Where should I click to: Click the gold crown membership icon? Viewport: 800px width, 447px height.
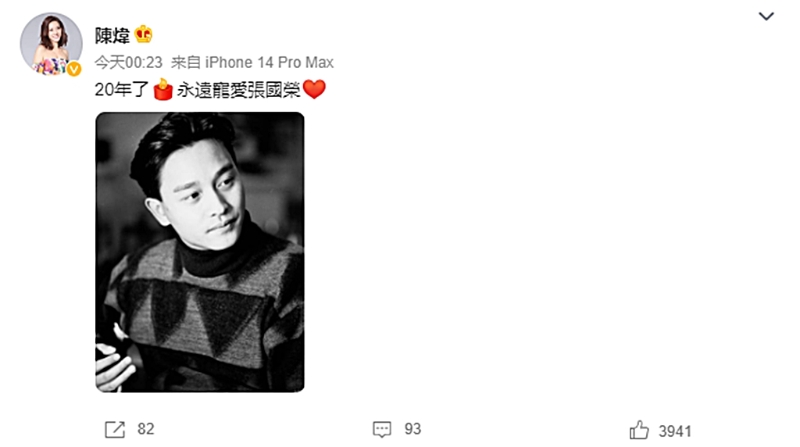click(143, 34)
